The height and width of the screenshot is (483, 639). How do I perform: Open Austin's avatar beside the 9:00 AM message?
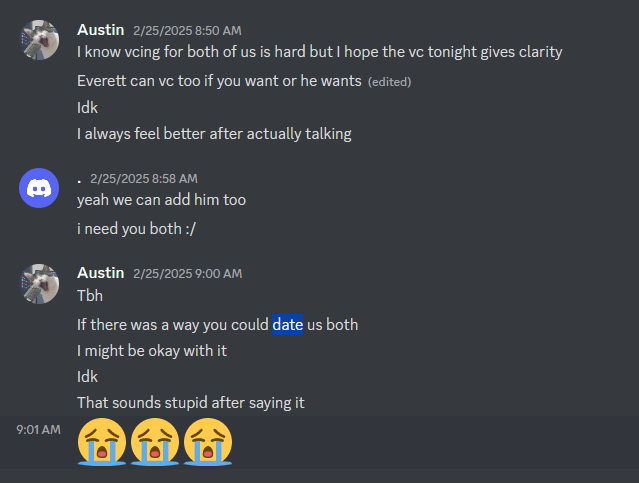pos(39,284)
